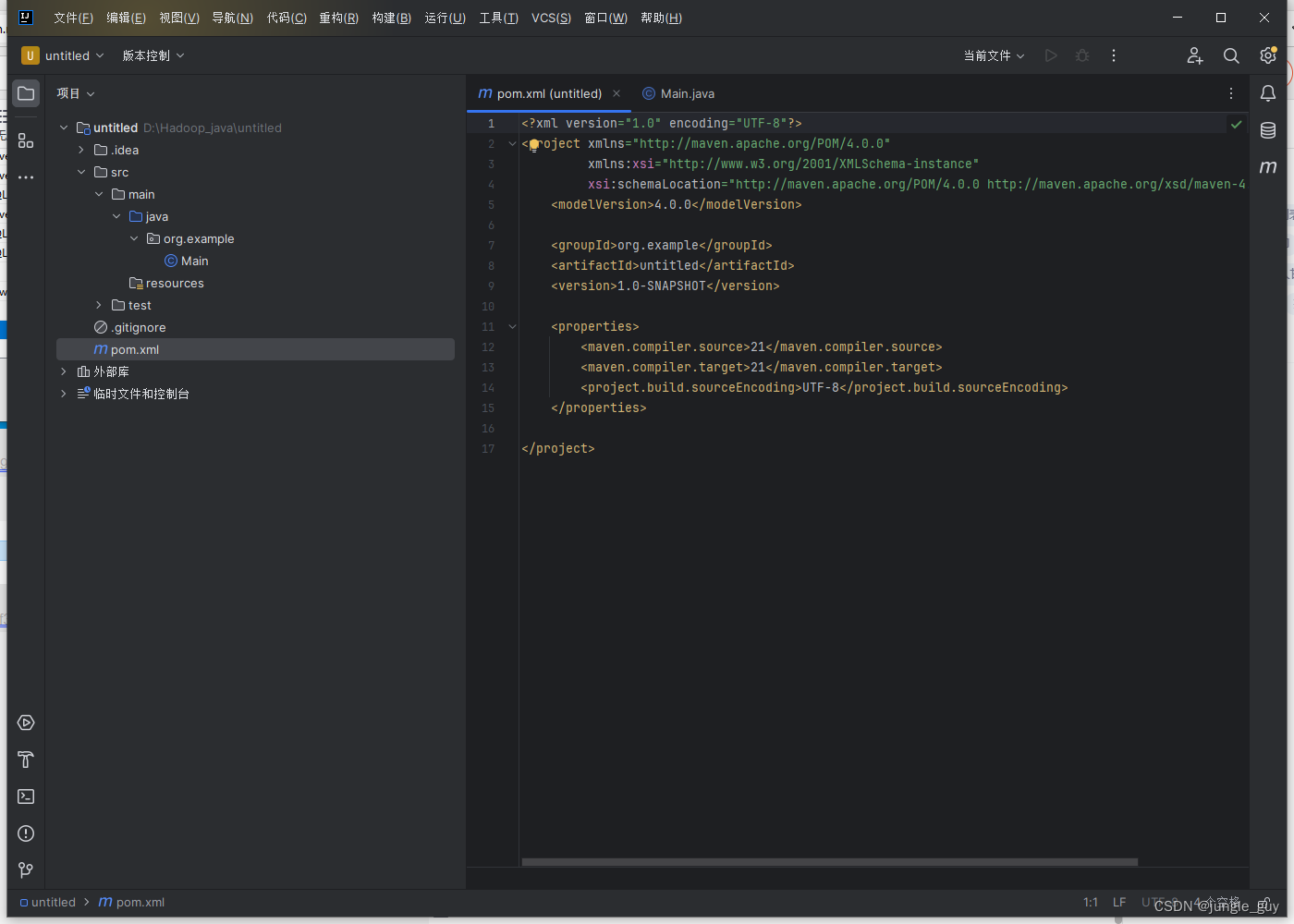Screen dimensions: 1294x924
Task: Open the Git version control tool window
Action: point(26,870)
